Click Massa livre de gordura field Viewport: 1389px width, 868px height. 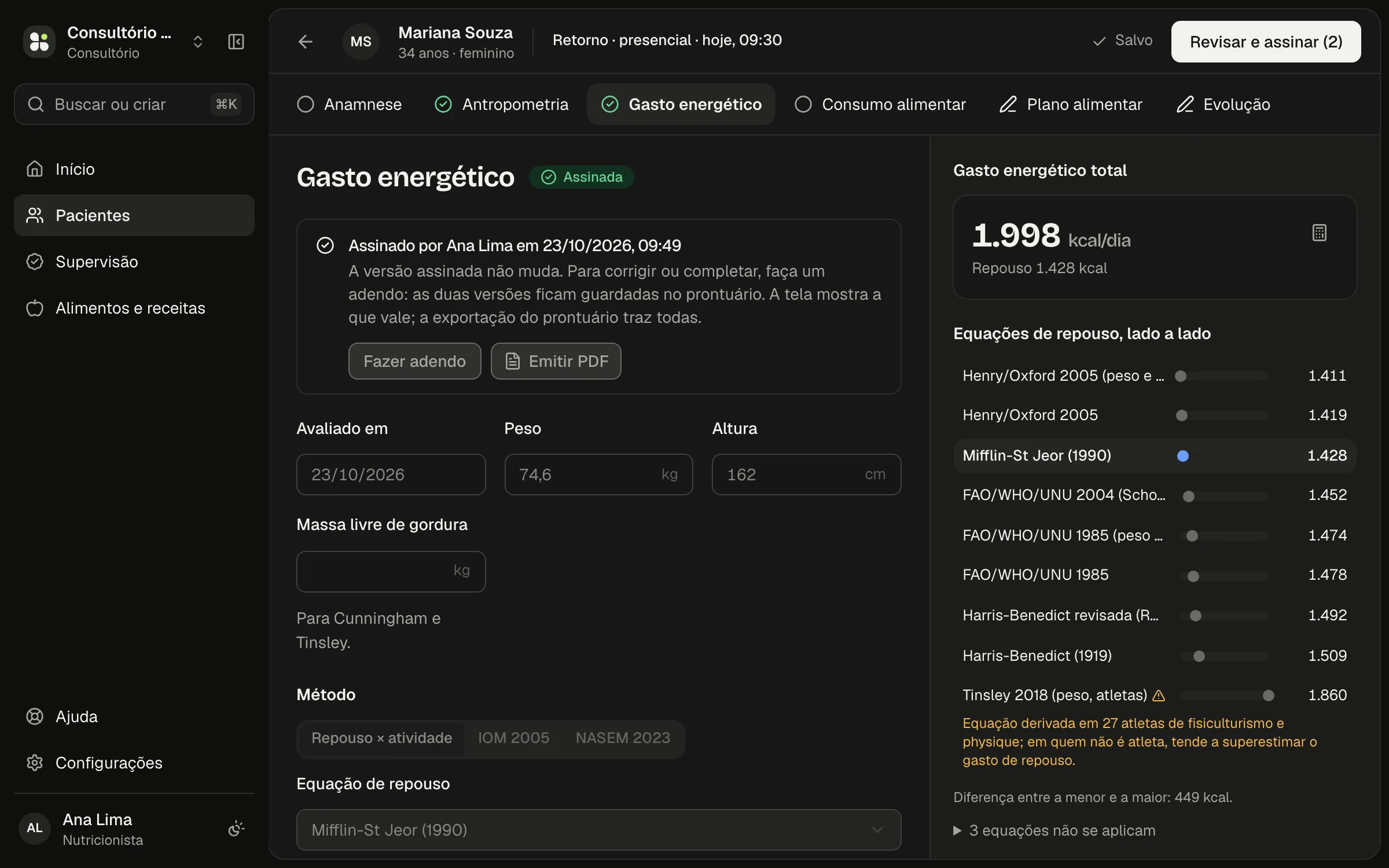point(391,572)
